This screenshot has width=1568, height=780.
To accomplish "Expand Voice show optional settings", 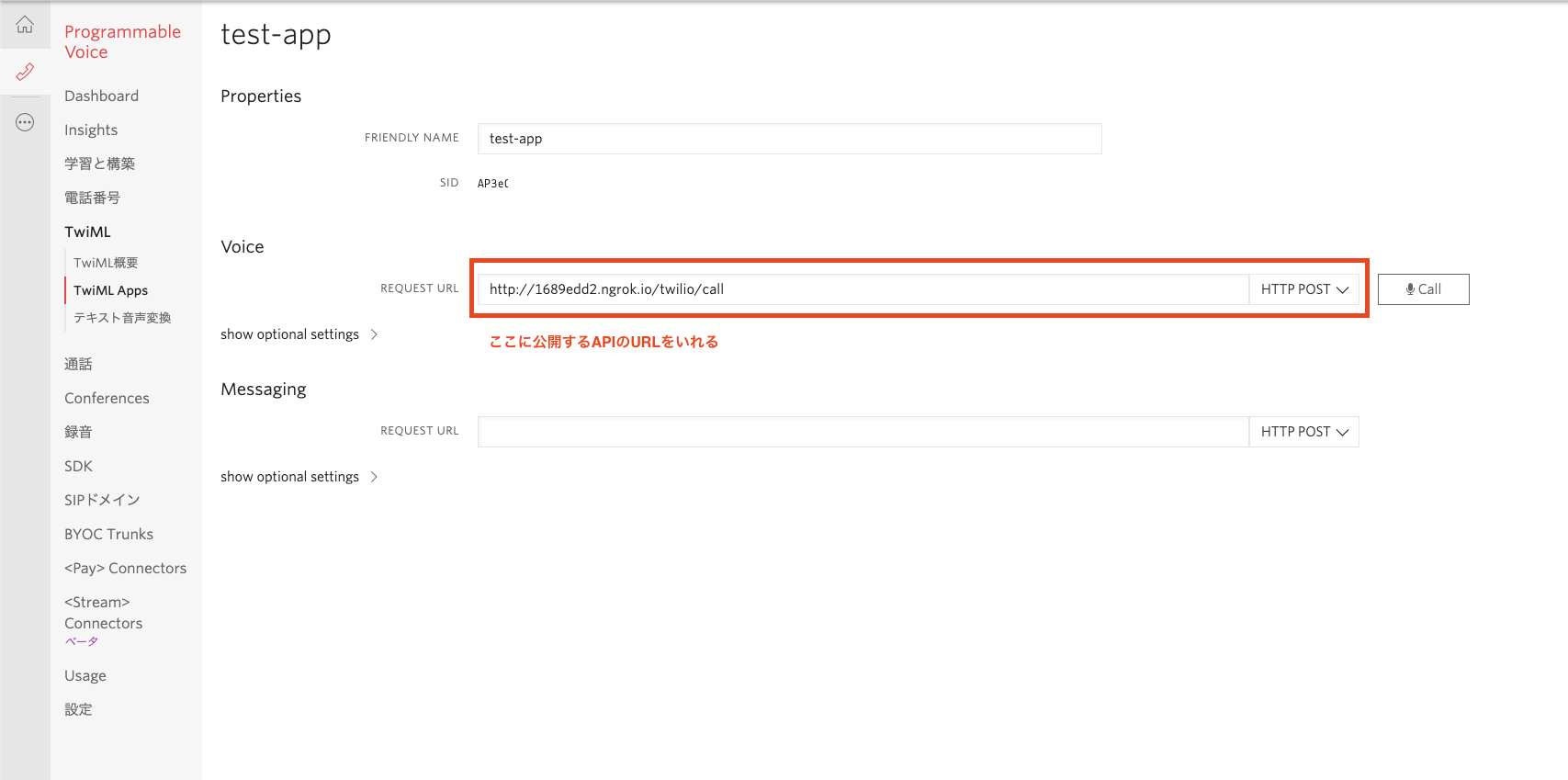I will [x=299, y=334].
